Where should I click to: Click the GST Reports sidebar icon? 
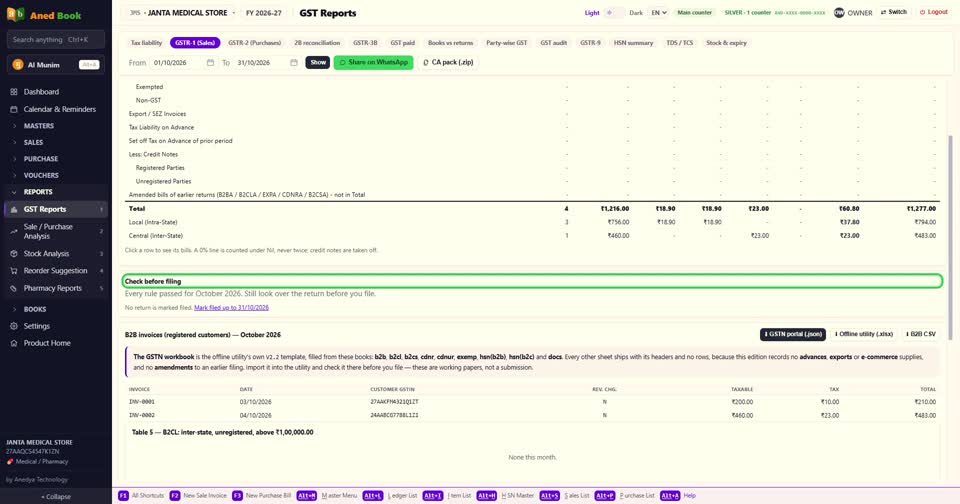tap(13, 209)
